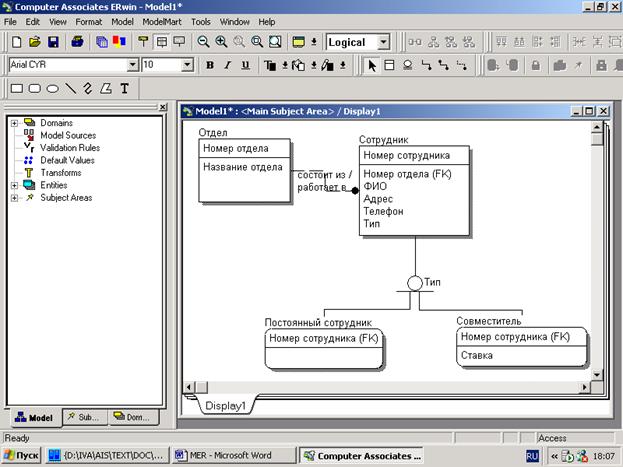This screenshot has height=467, width=623.
Task: Click the Пуск start button
Action: pyautogui.click(x=22, y=455)
